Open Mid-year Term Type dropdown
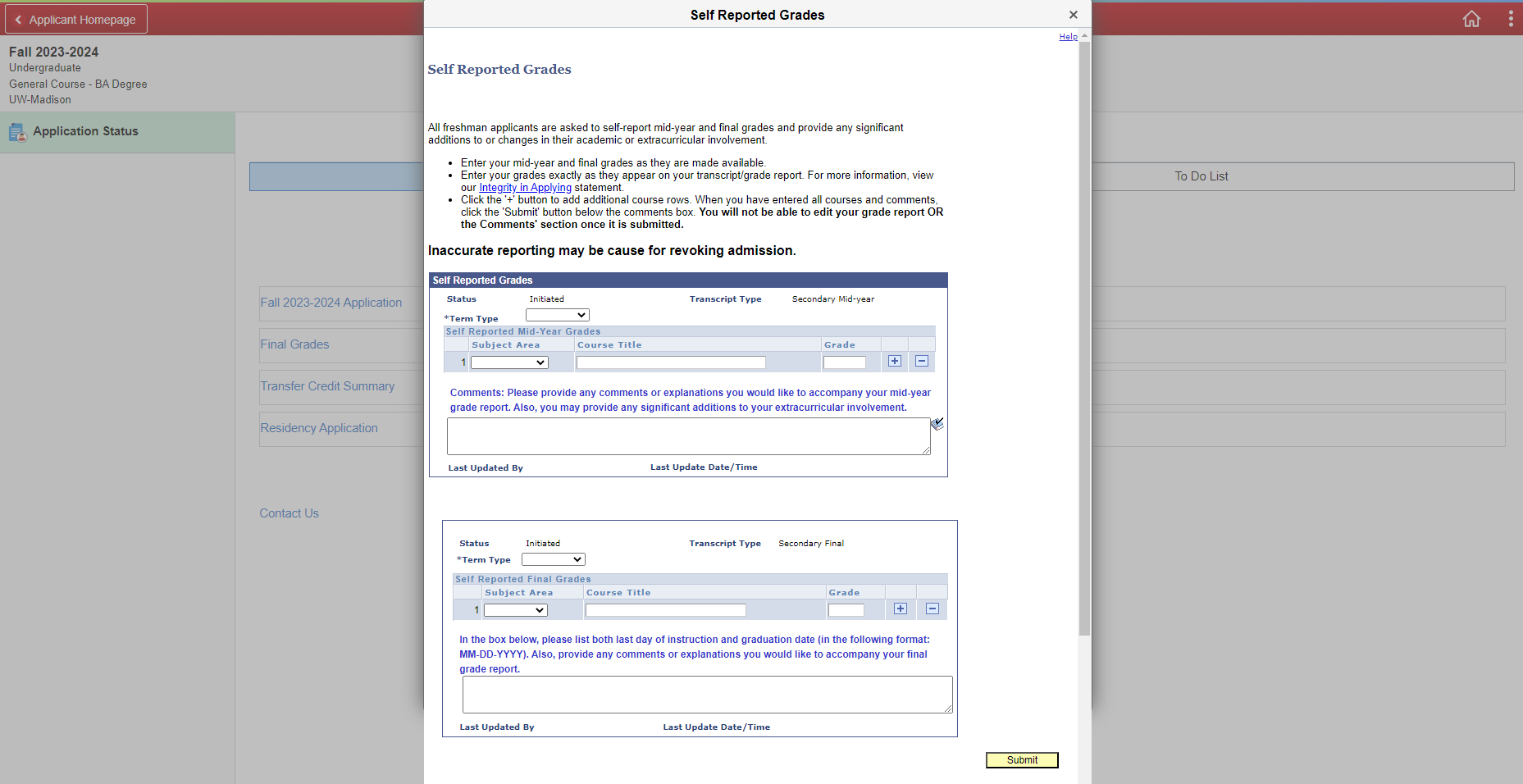Viewport: 1523px width, 784px height. click(x=558, y=315)
